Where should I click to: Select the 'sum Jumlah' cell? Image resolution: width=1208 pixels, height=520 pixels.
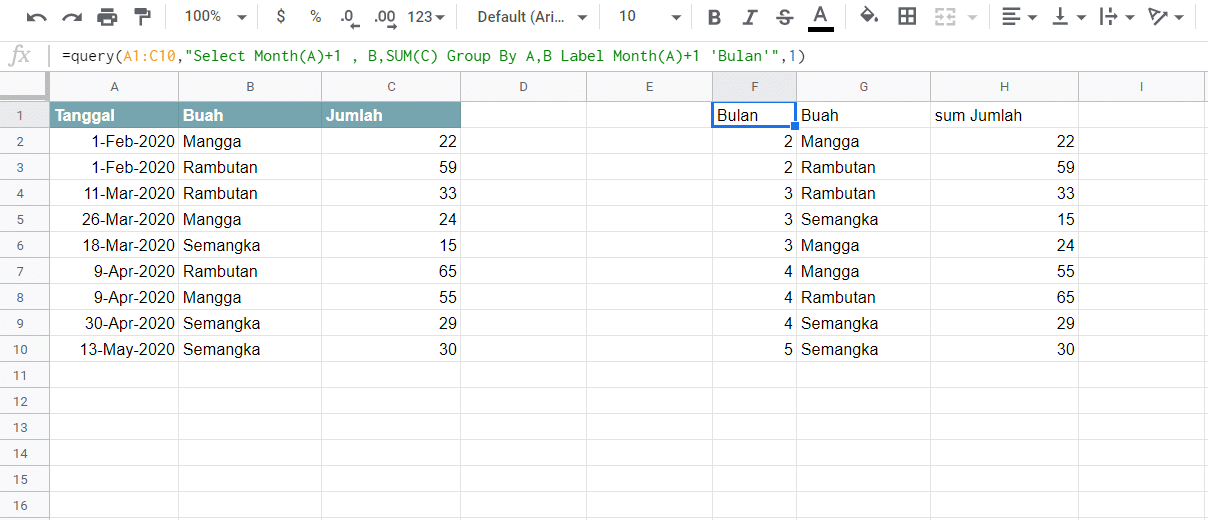point(1004,115)
